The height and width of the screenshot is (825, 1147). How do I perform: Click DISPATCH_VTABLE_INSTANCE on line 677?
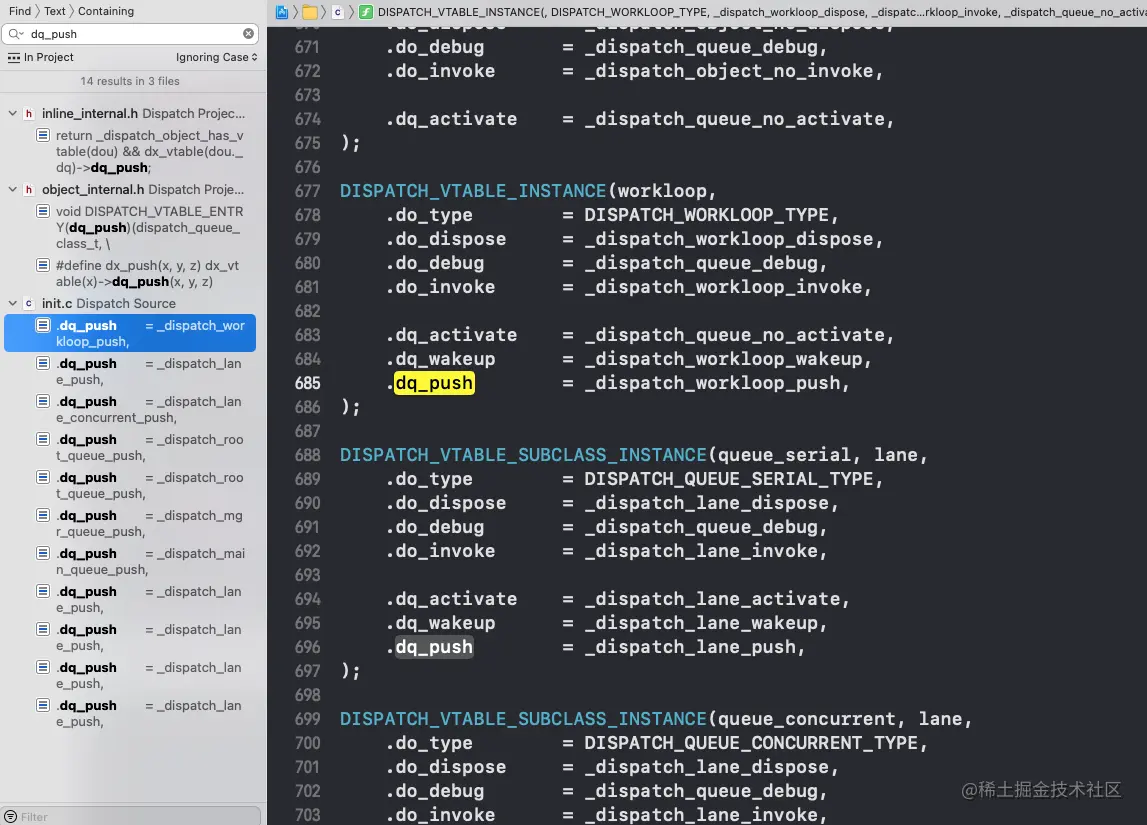(x=473, y=191)
